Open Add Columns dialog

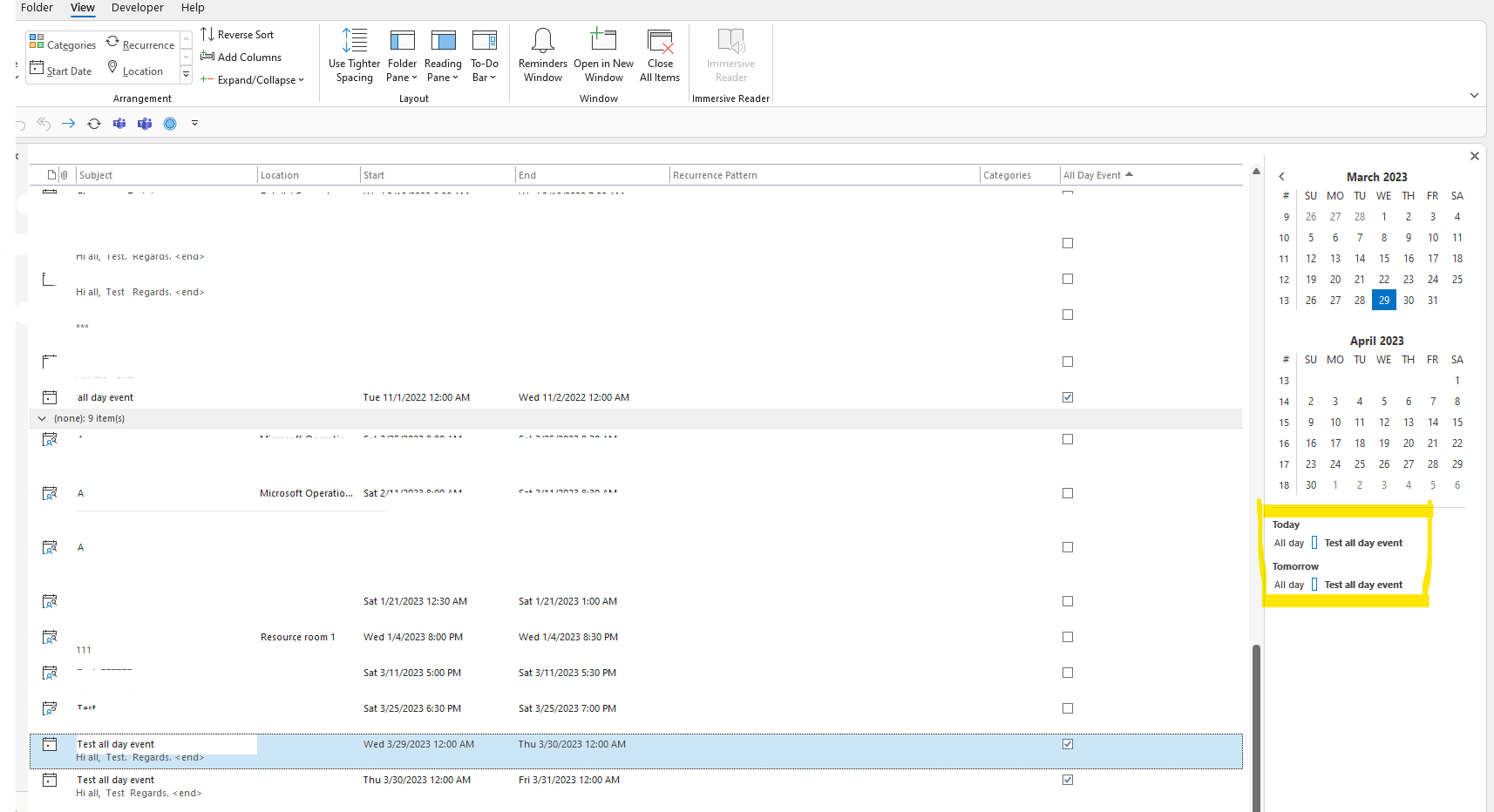coord(241,57)
